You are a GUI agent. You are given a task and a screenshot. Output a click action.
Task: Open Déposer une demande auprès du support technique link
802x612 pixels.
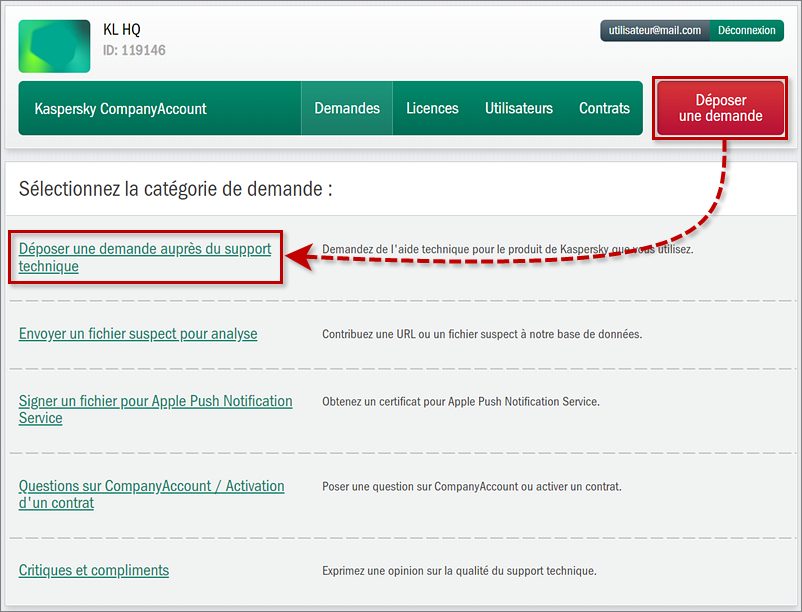[x=145, y=257]
